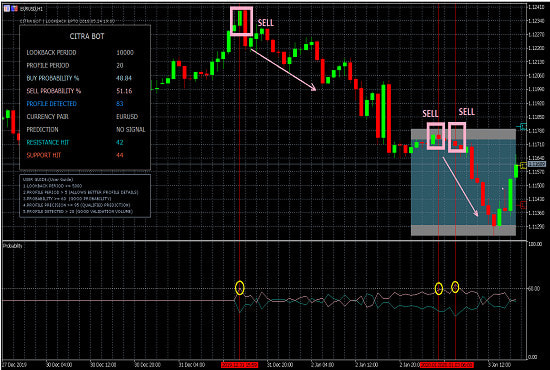This screenshot has width=550, height=370.
Task: Click the red 2019.12.31 date marker on time axis
Action: coord(240,365)
